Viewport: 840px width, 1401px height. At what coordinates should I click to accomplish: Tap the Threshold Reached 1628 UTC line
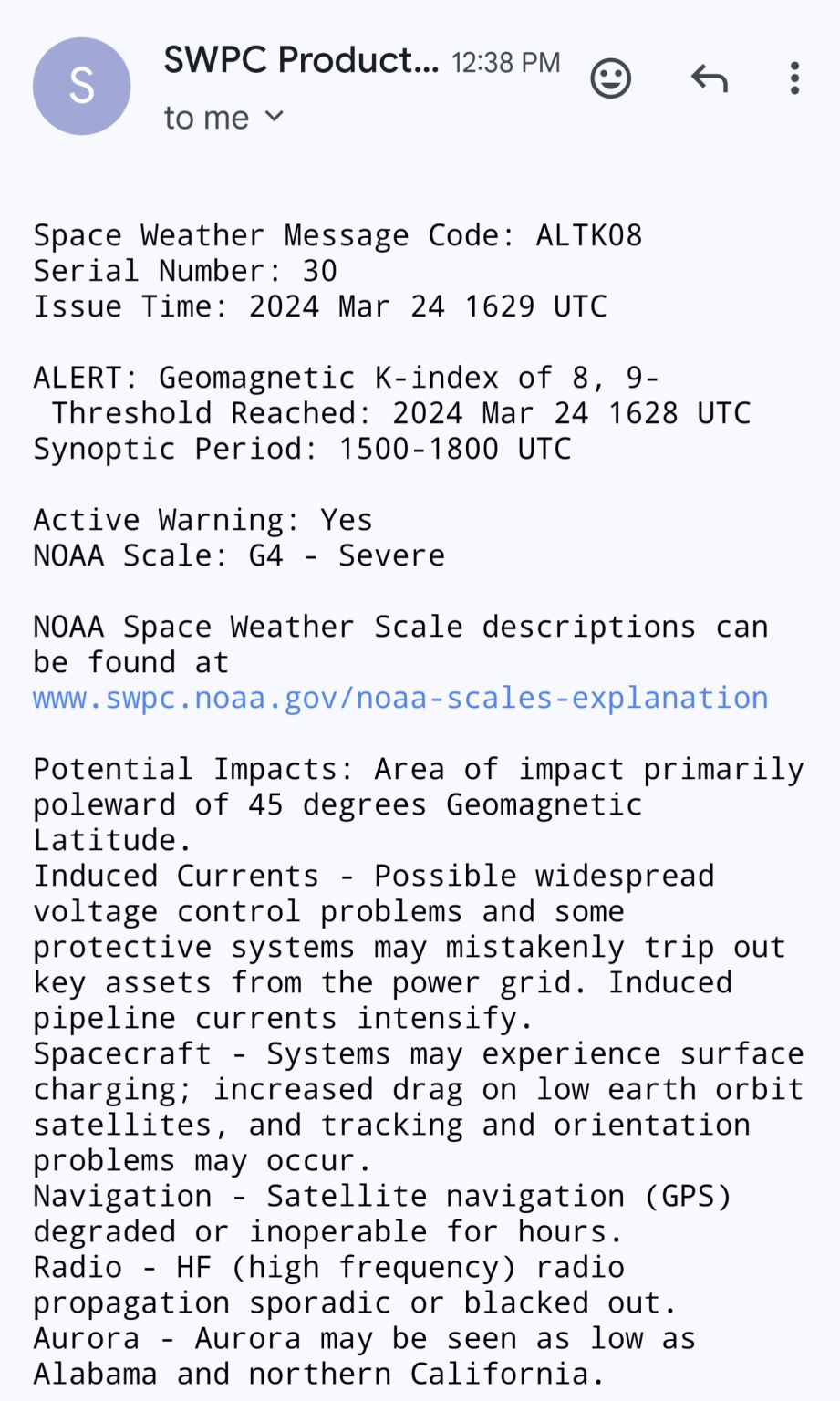(x=400, y=413)
